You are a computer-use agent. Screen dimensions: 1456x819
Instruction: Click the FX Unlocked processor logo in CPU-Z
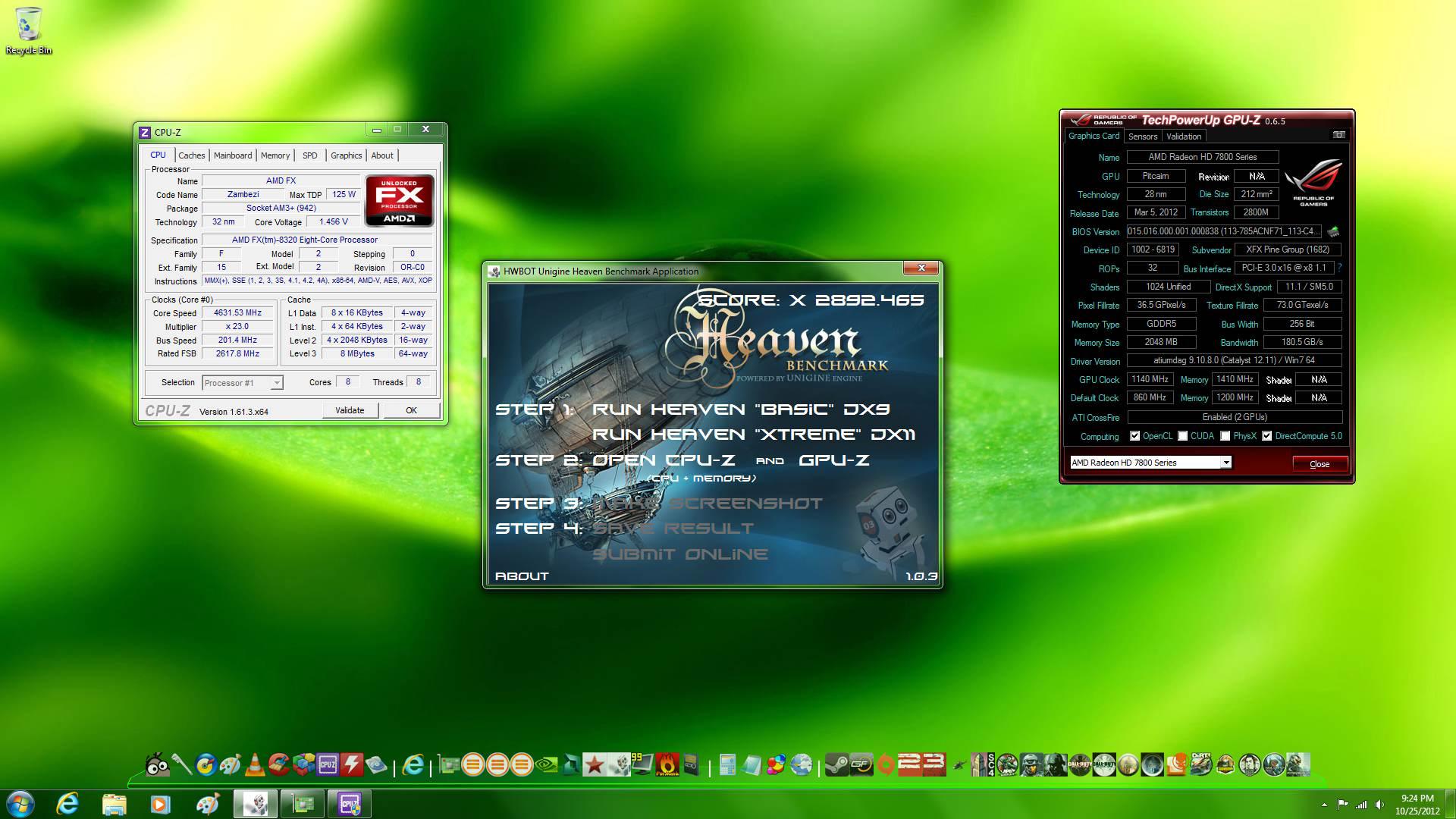(x=400, y=201)
